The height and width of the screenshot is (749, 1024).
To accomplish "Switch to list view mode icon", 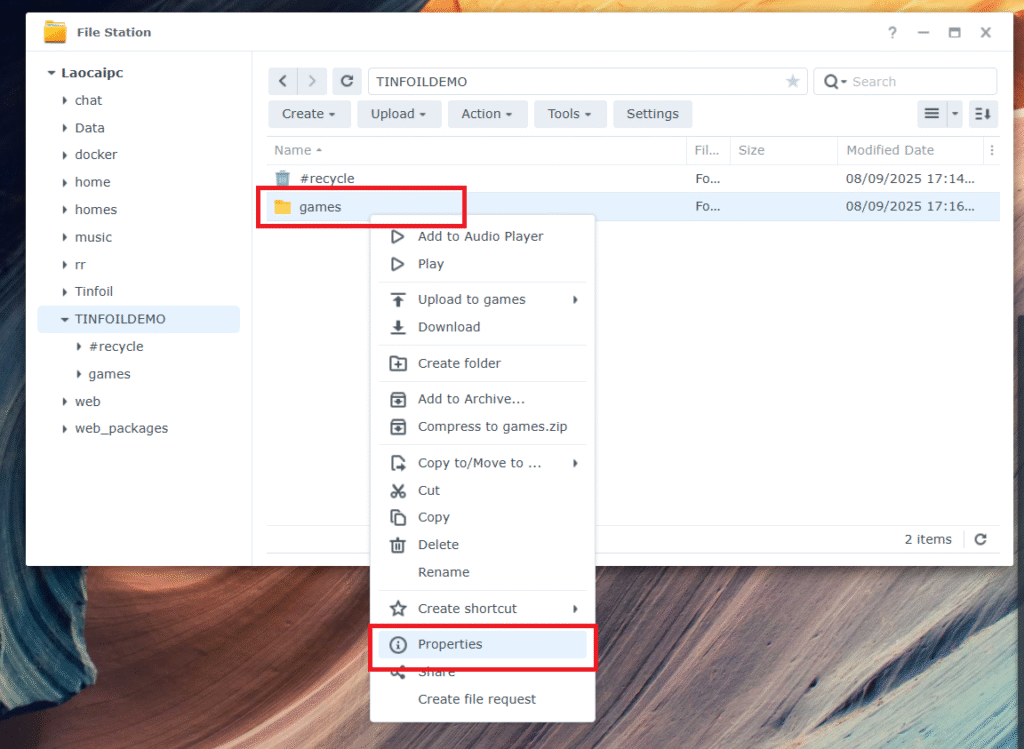I will click(931, 114).
